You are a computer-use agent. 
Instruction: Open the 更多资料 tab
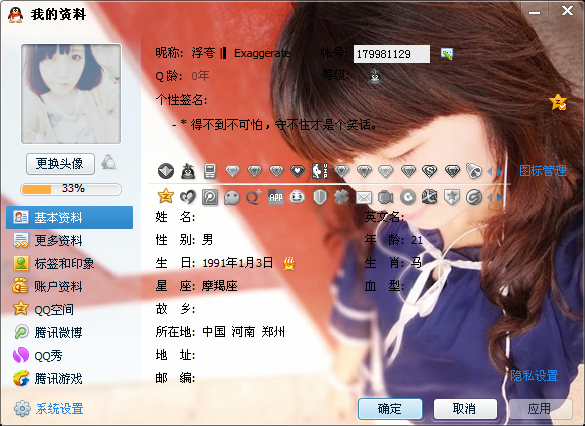(x=69, y=240)
